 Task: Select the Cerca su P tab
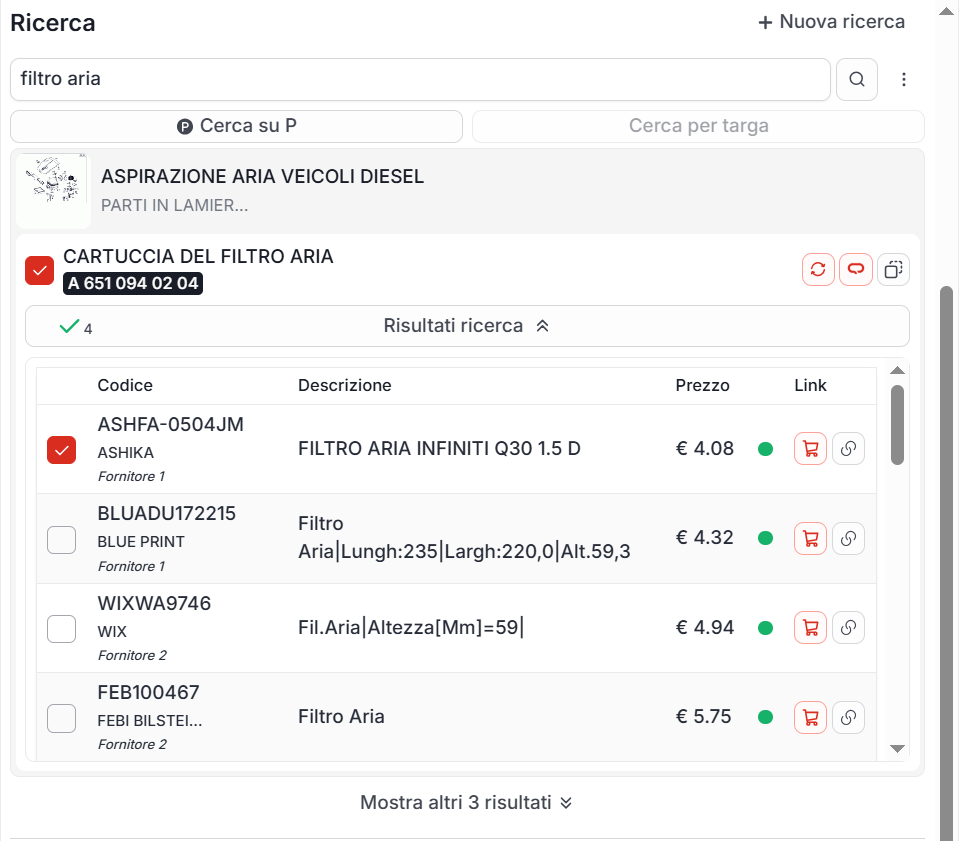point(236,126)
